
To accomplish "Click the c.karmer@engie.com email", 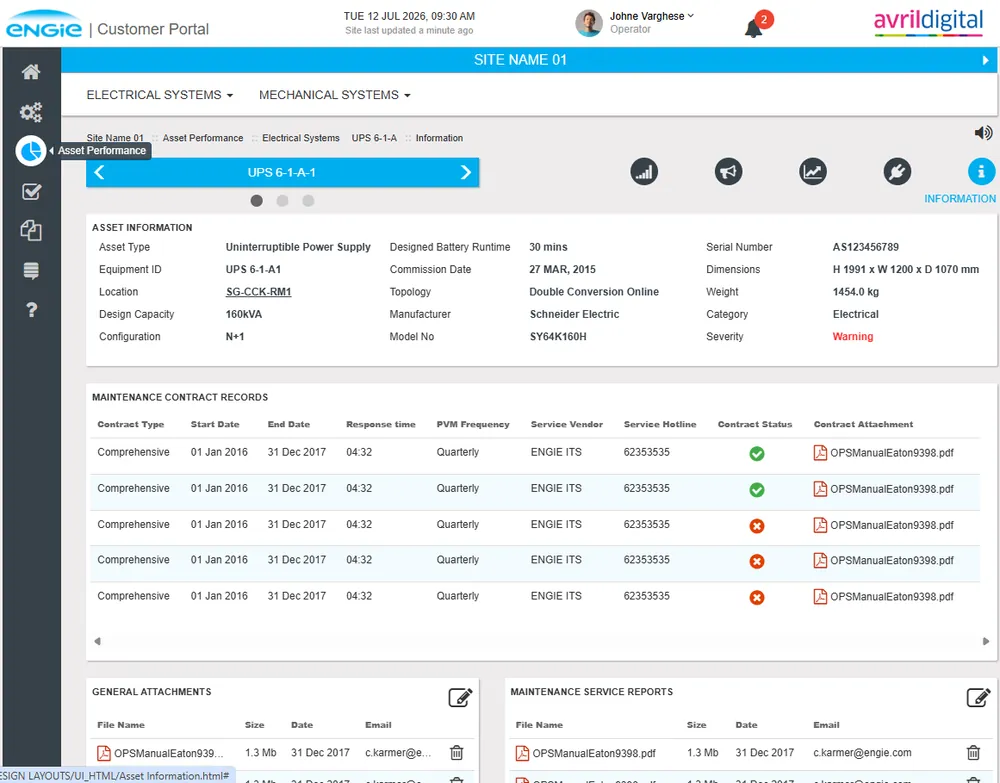I will (862, 752).
